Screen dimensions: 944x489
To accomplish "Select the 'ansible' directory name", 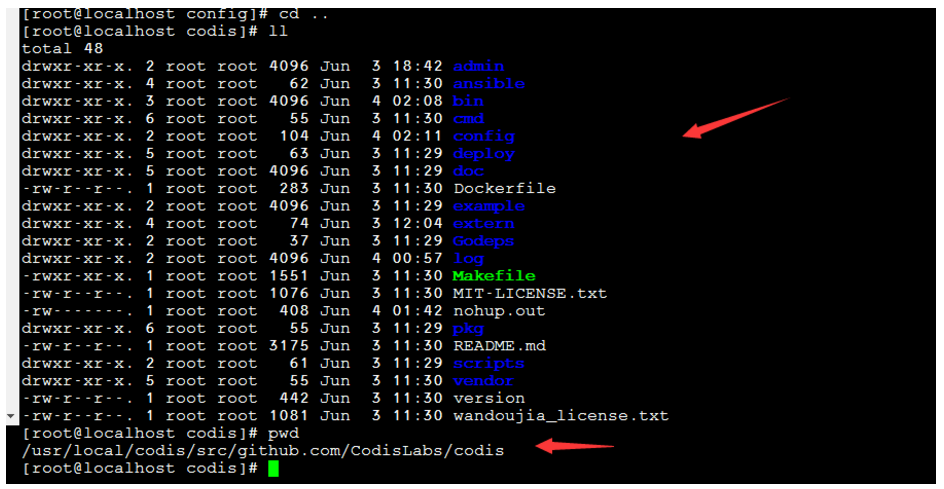I will (489, 84).
